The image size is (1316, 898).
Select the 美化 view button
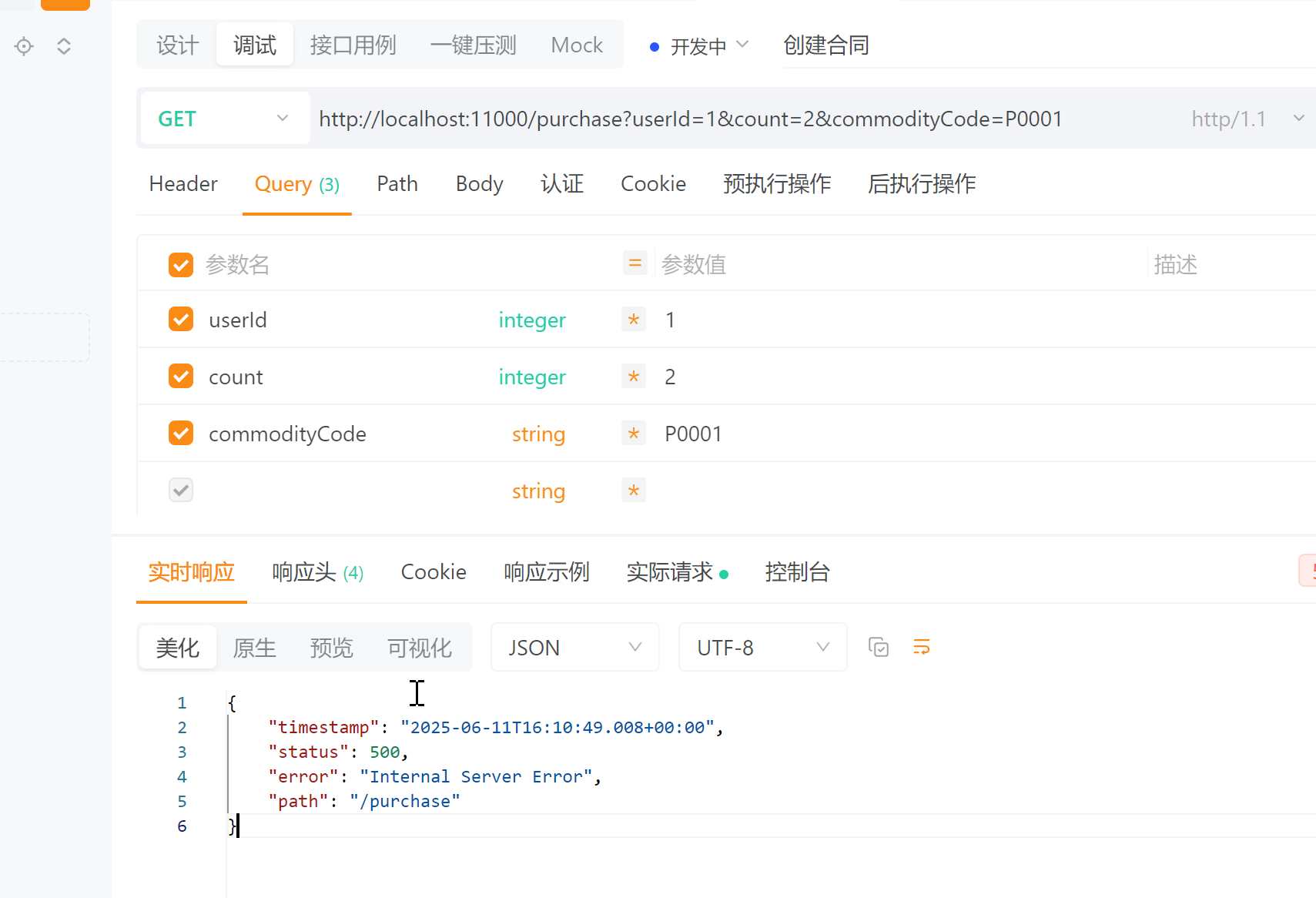pos(178,647)
